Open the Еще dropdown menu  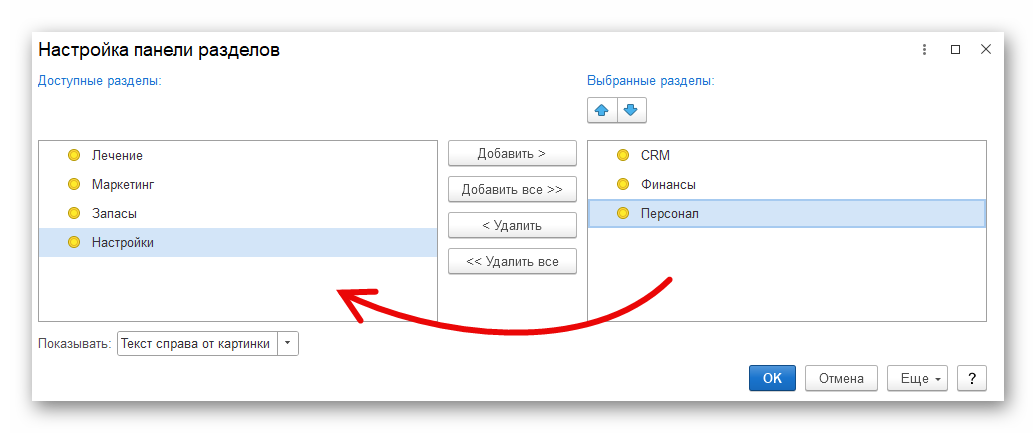(917, 378)
